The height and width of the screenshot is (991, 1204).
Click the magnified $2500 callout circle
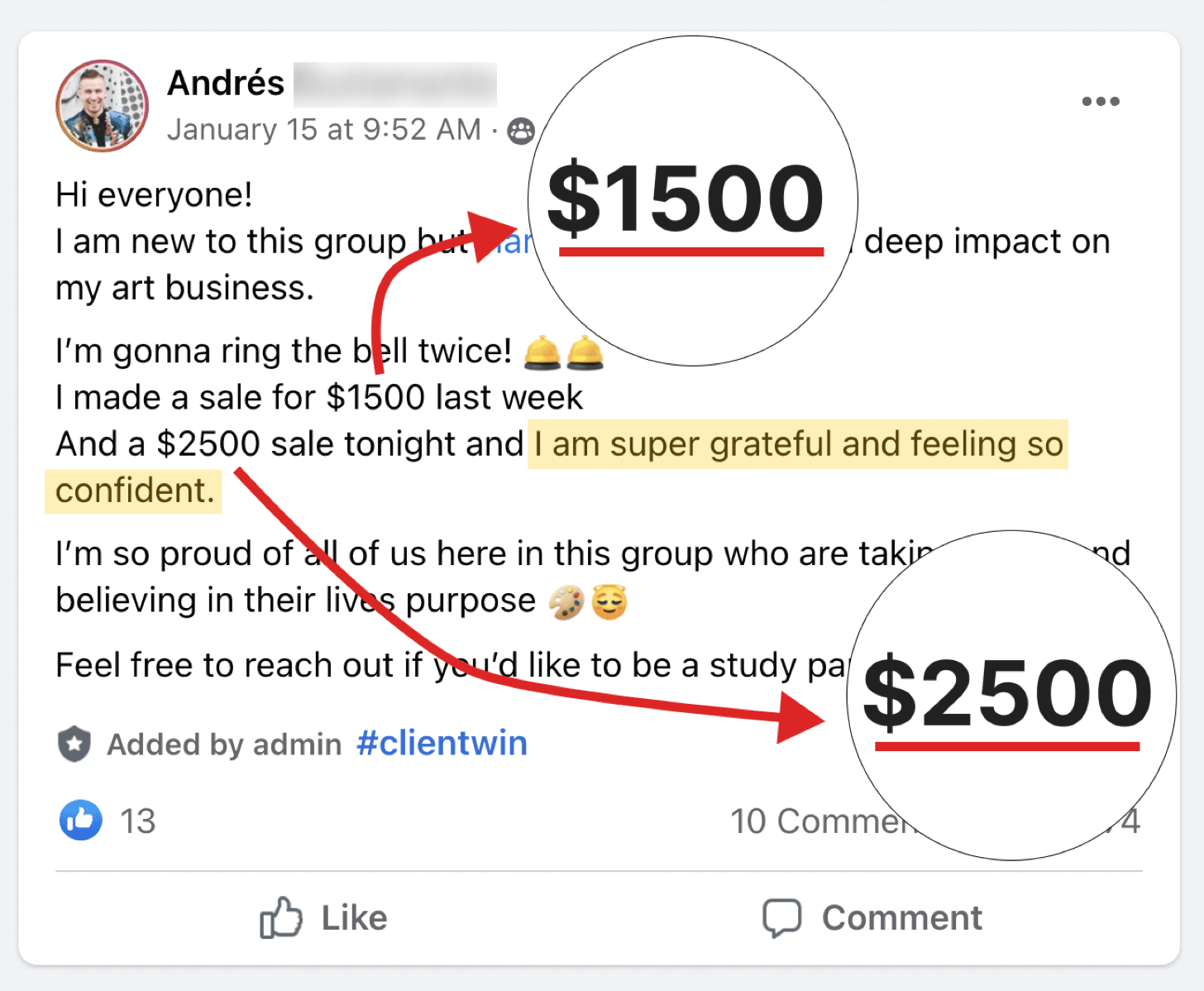(x=1010, y=695)
